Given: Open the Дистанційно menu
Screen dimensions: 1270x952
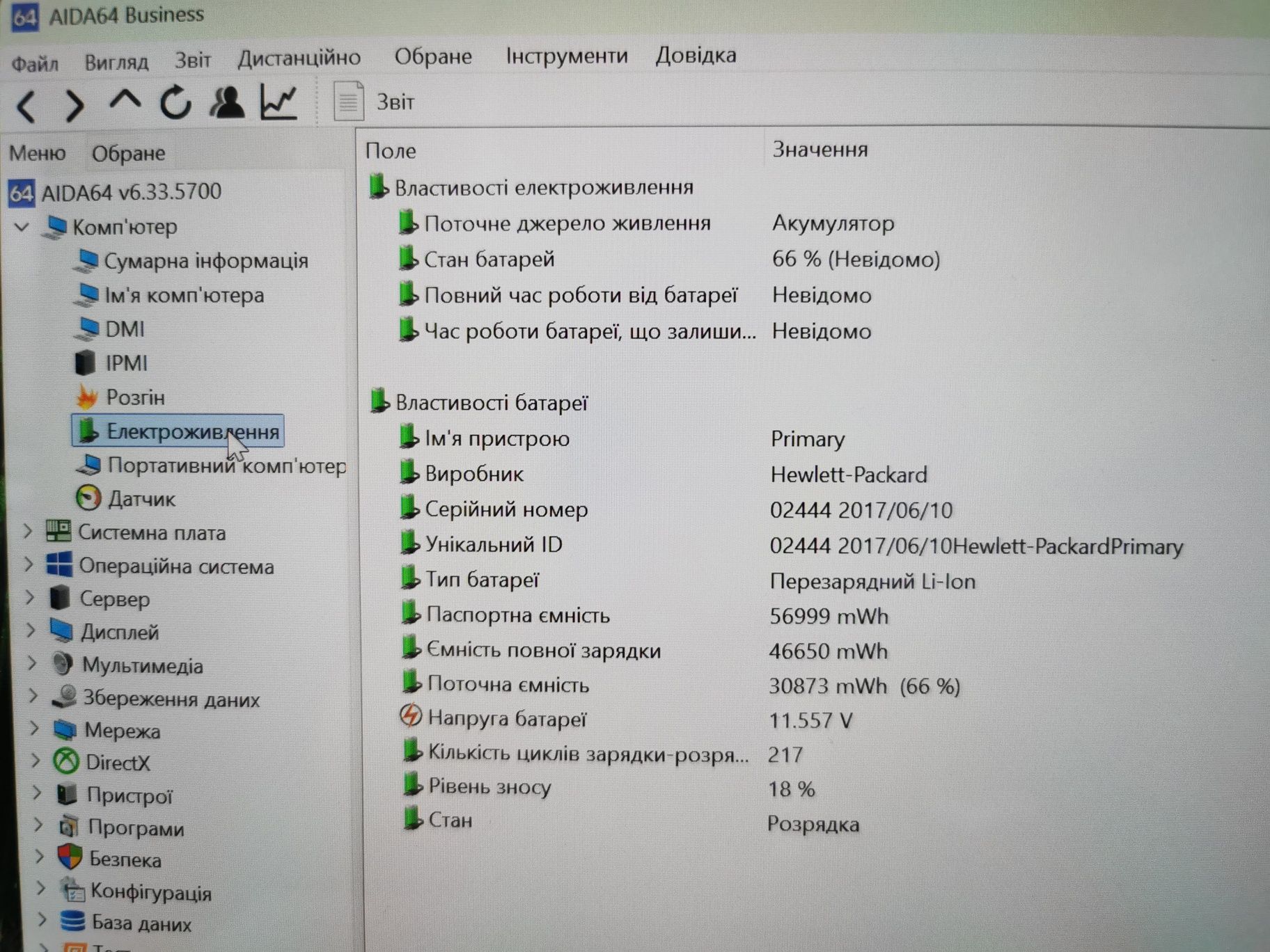Looking at the screenshot, I should click(x=299, y=58).
